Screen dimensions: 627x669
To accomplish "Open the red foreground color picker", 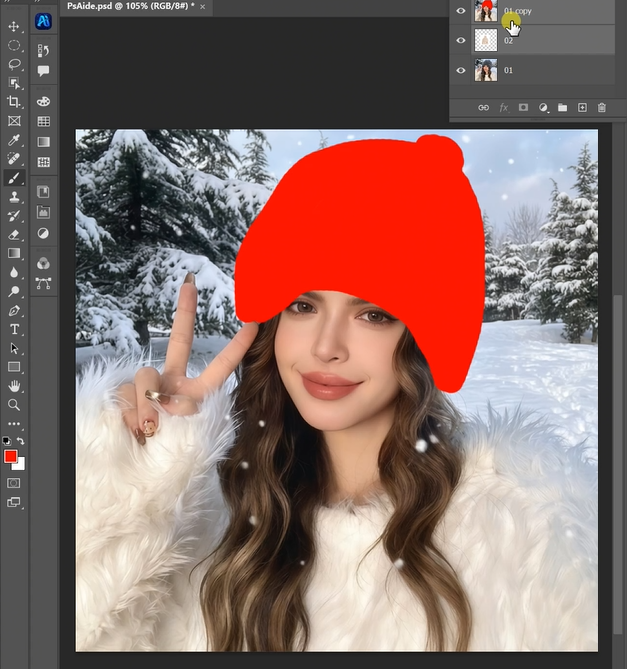I will (x=10, y=457).
